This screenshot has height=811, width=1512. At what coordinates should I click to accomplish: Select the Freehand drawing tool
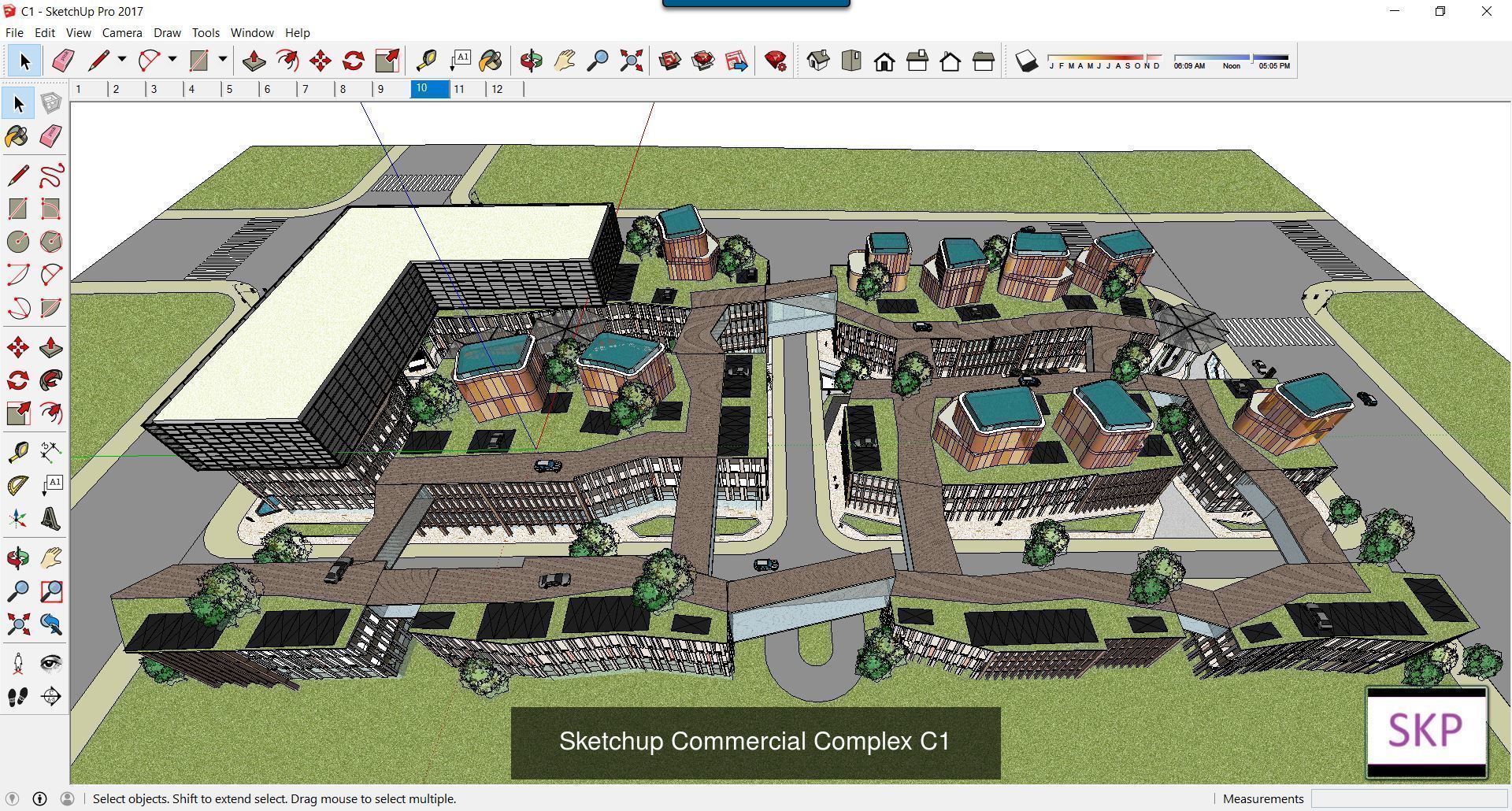[51, 175]
